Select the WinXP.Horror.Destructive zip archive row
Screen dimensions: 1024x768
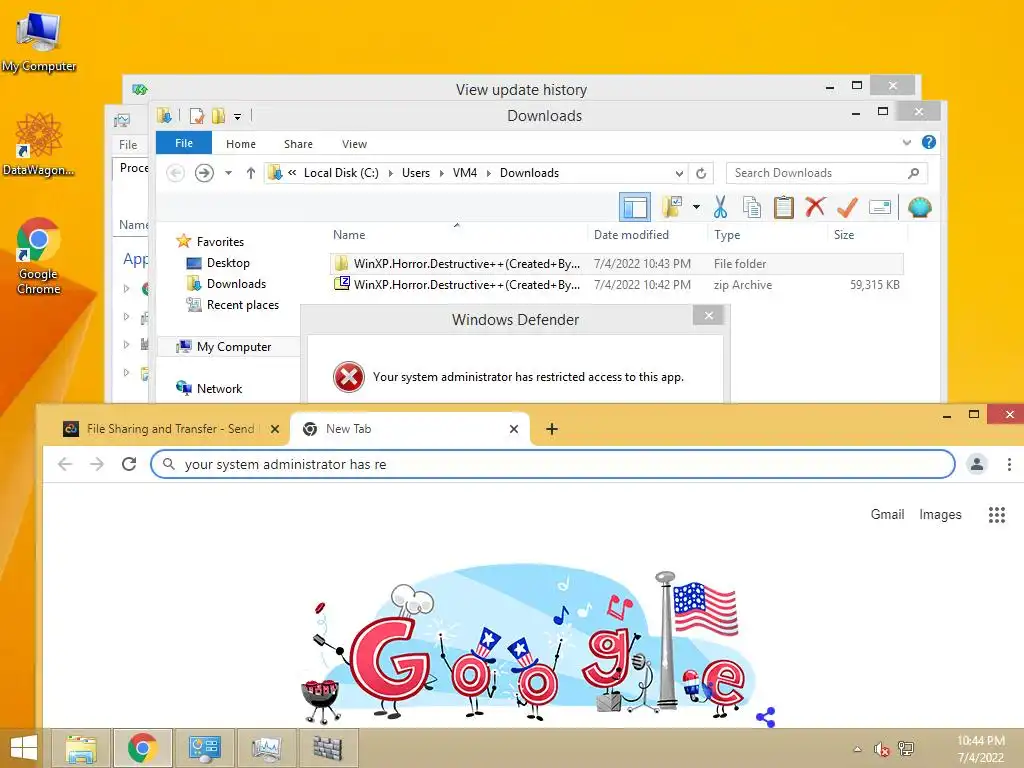[x=616, y=285]
